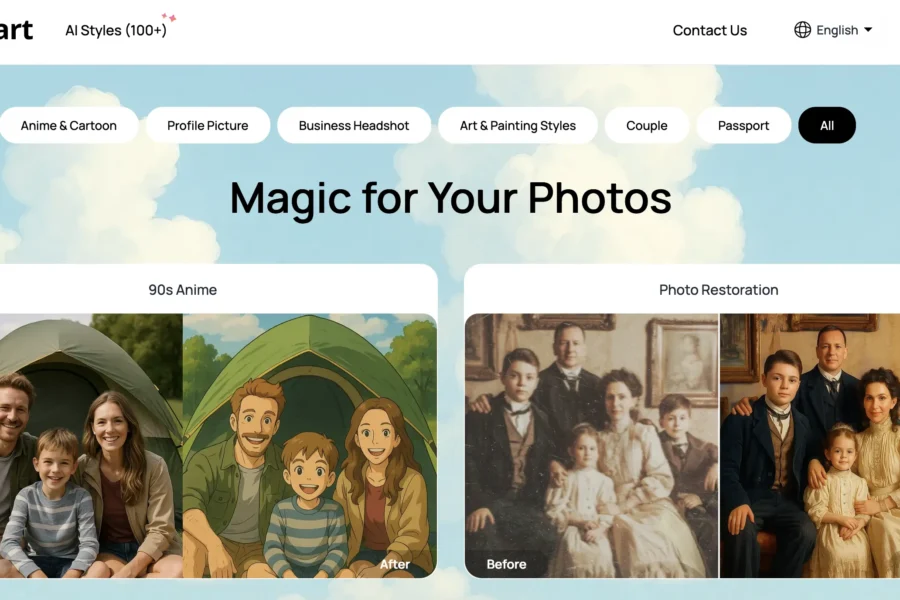Click the Magic for Your Photos heading

tap(451, 198)
